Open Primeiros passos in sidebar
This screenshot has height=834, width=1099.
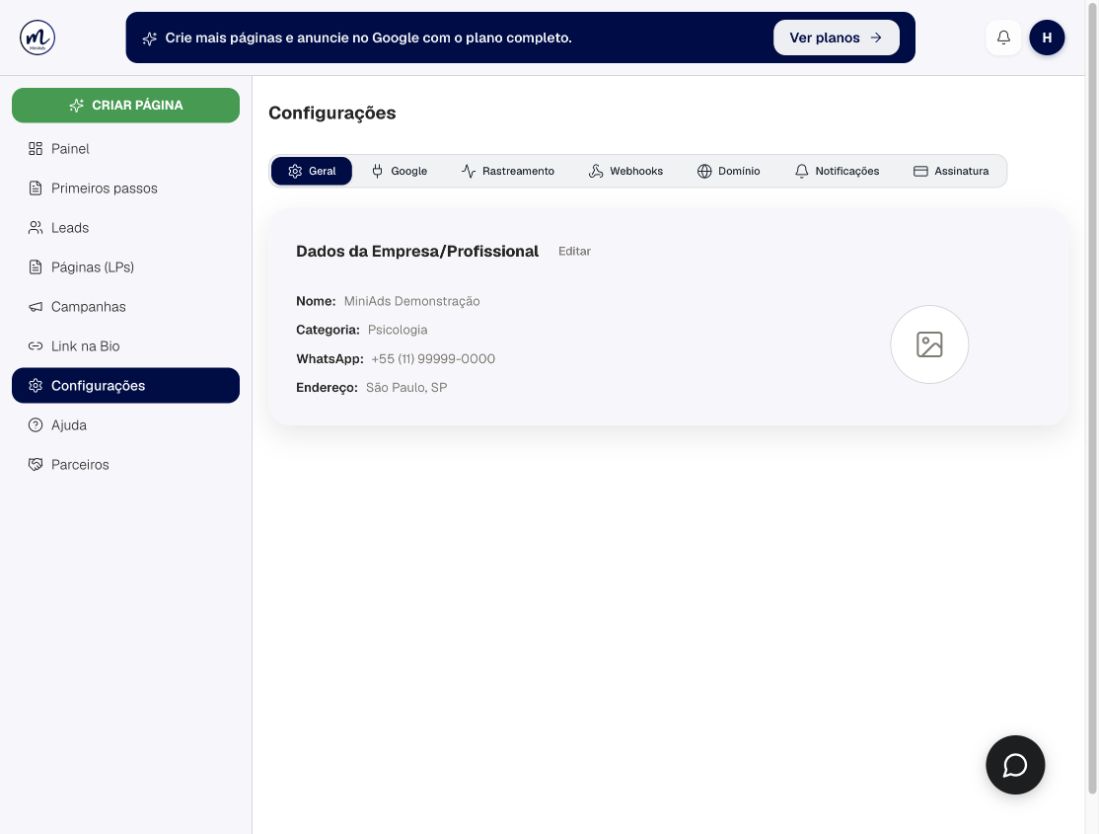125,188
